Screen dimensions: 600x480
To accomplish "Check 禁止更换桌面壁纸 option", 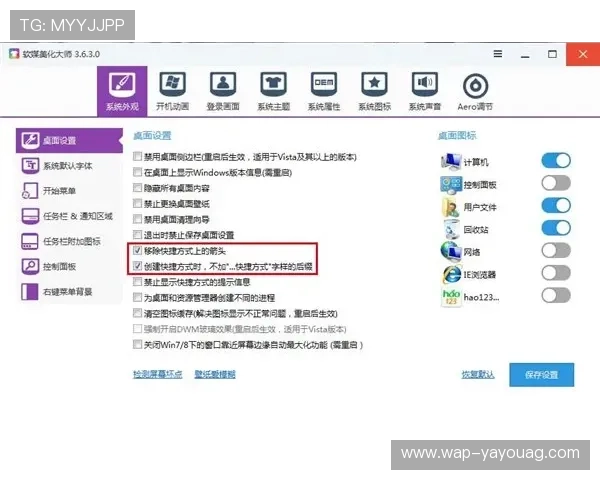I will pos(137,203).
